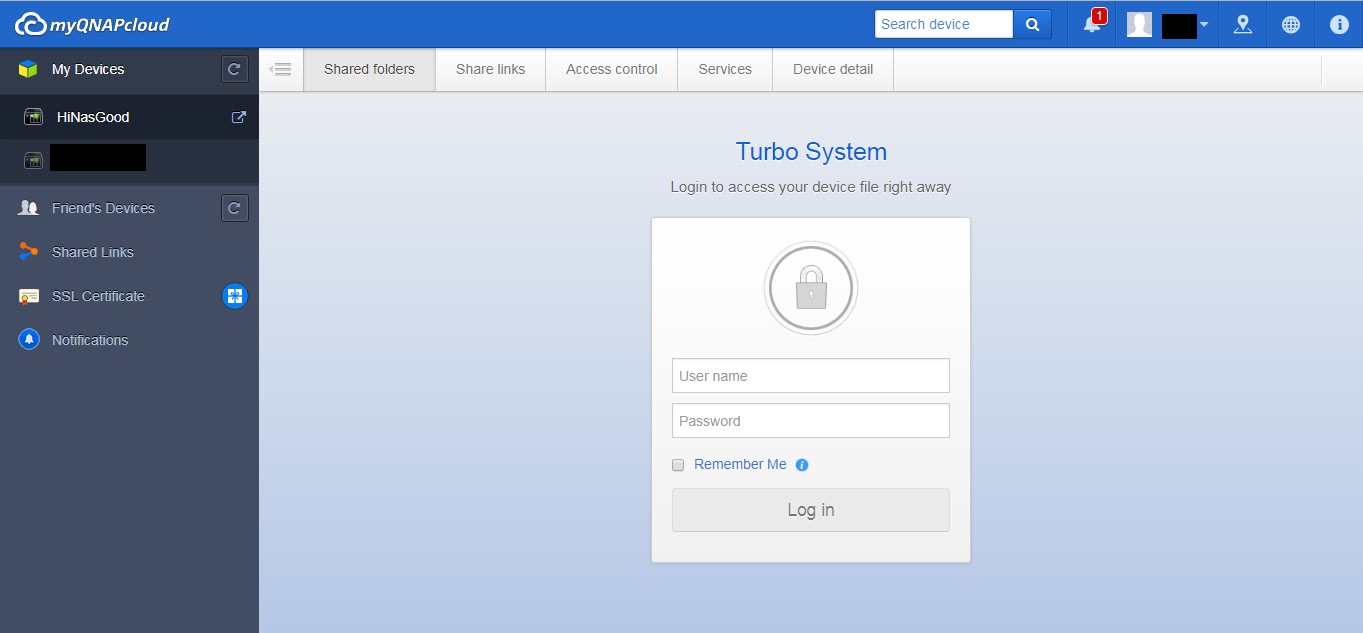
Task: Open the device locator map pin icon
Action: pyautogui.click(x=1243, y=24)
